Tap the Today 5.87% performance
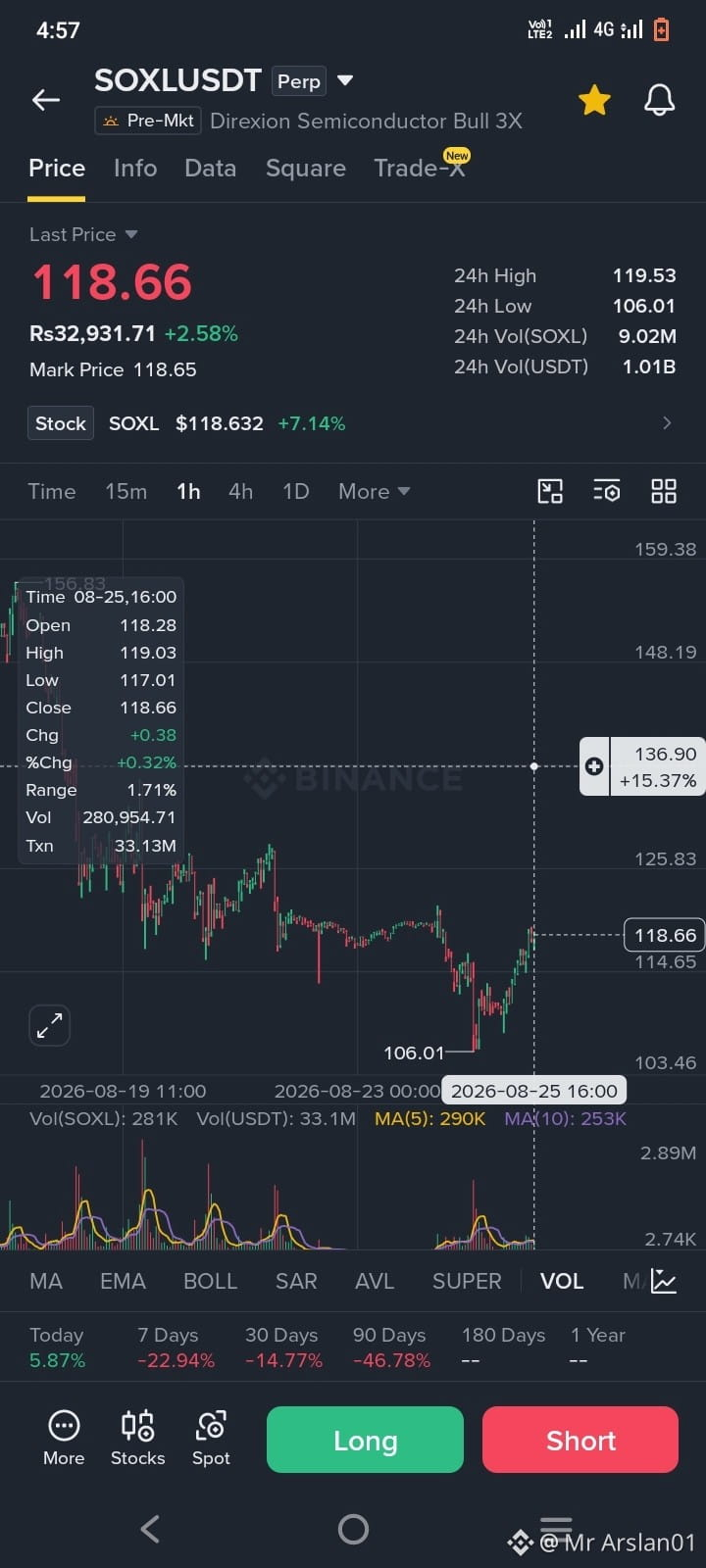The width and height of the screenshot is (706, 1568). tap(57, 1347)
